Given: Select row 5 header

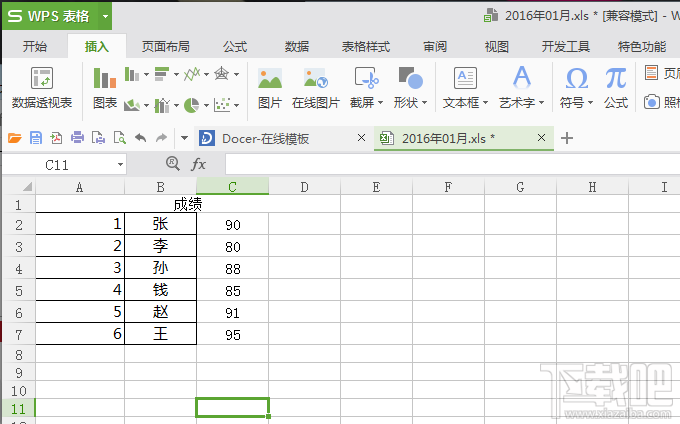Looking at the screenshot, I should tap(19, 290).
